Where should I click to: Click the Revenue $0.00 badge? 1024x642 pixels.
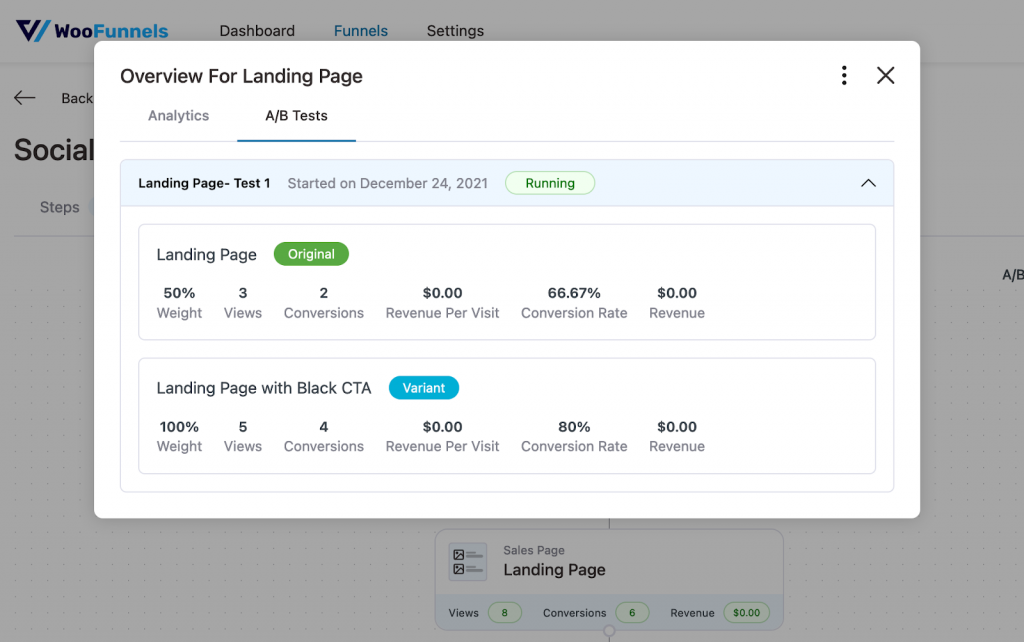(746, 613)
